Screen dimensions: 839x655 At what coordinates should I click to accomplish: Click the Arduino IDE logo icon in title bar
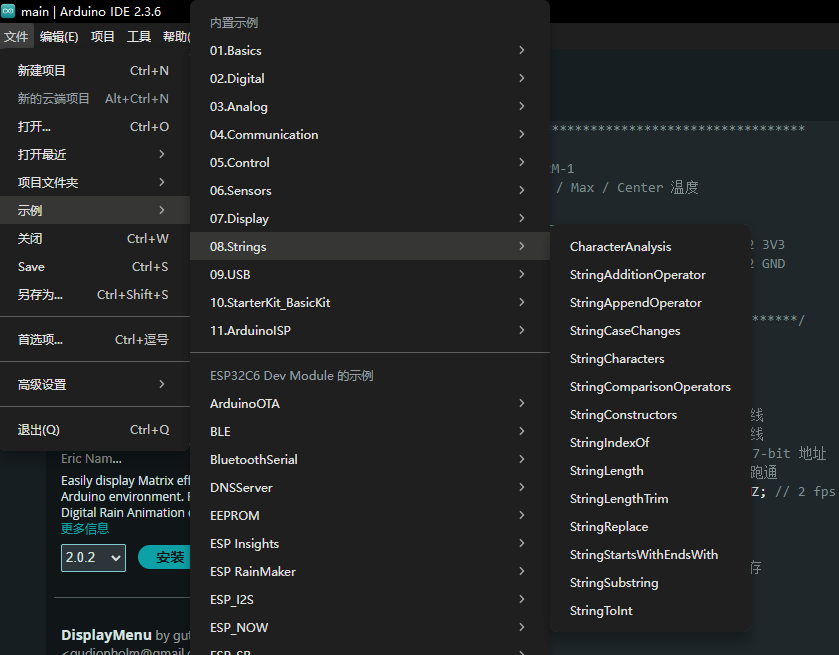(8, 11)
